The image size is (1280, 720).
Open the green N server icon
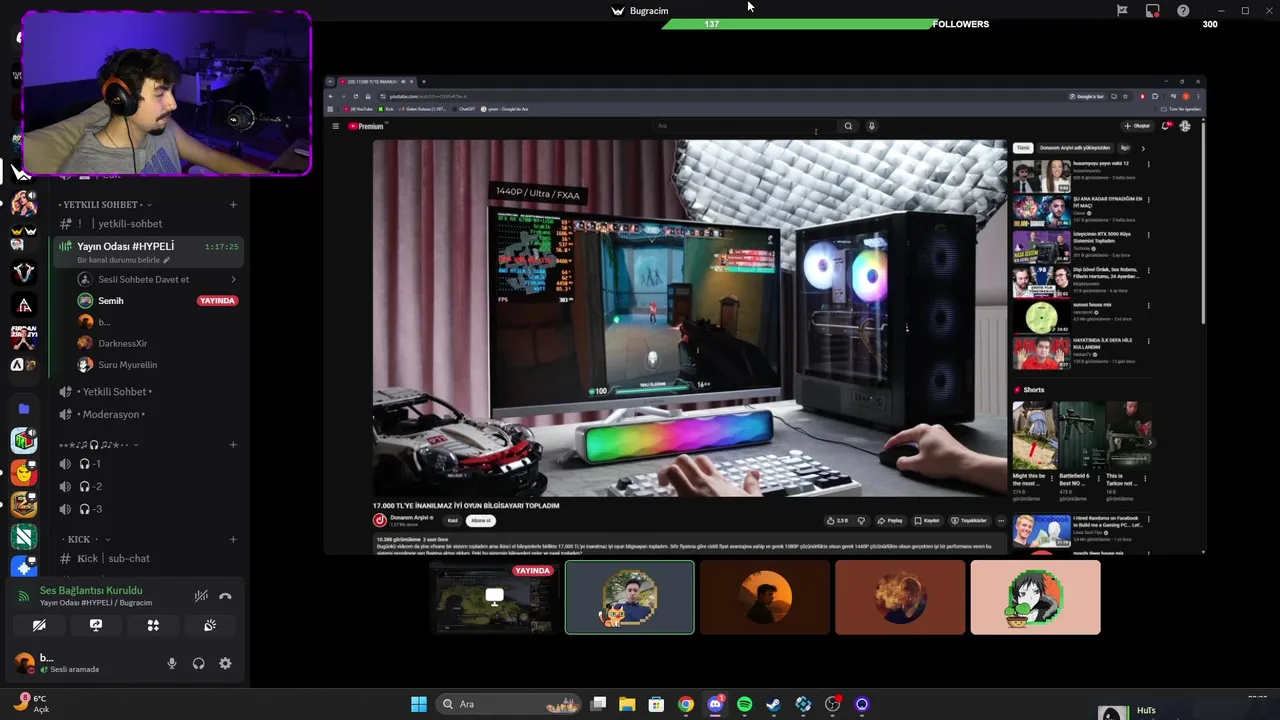24,537
